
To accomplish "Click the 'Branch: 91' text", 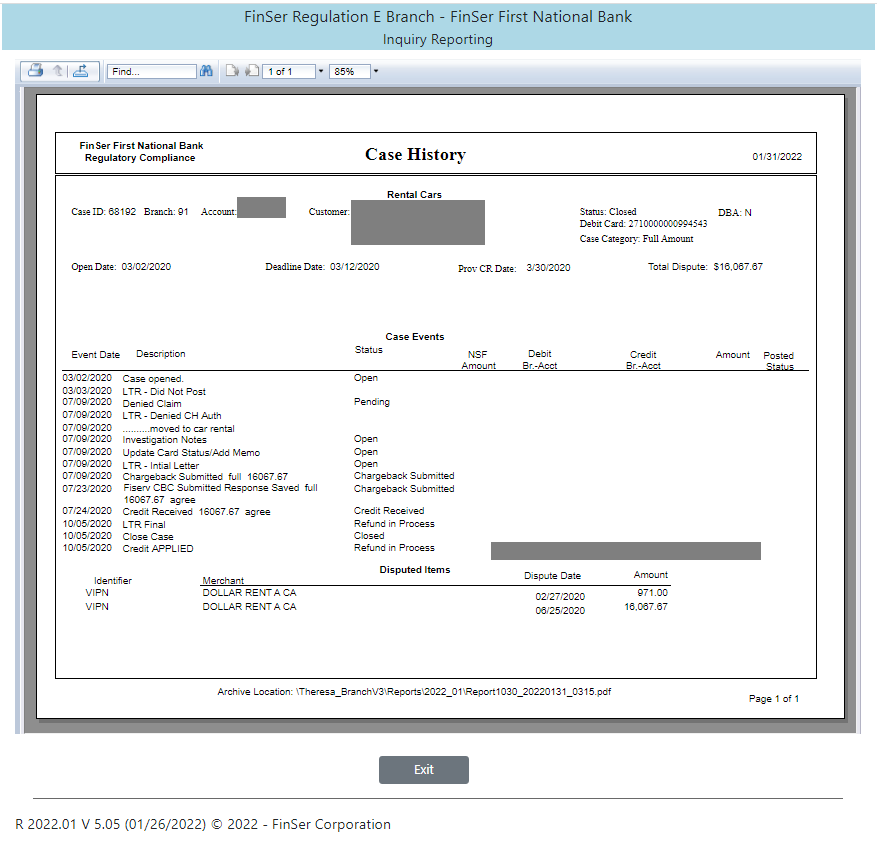I will tap(166, 212).
